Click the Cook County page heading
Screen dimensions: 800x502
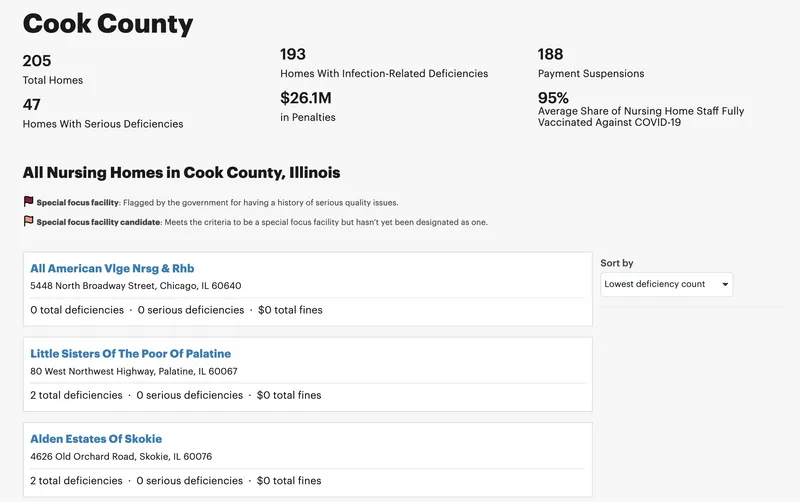(x=108, y=23)
